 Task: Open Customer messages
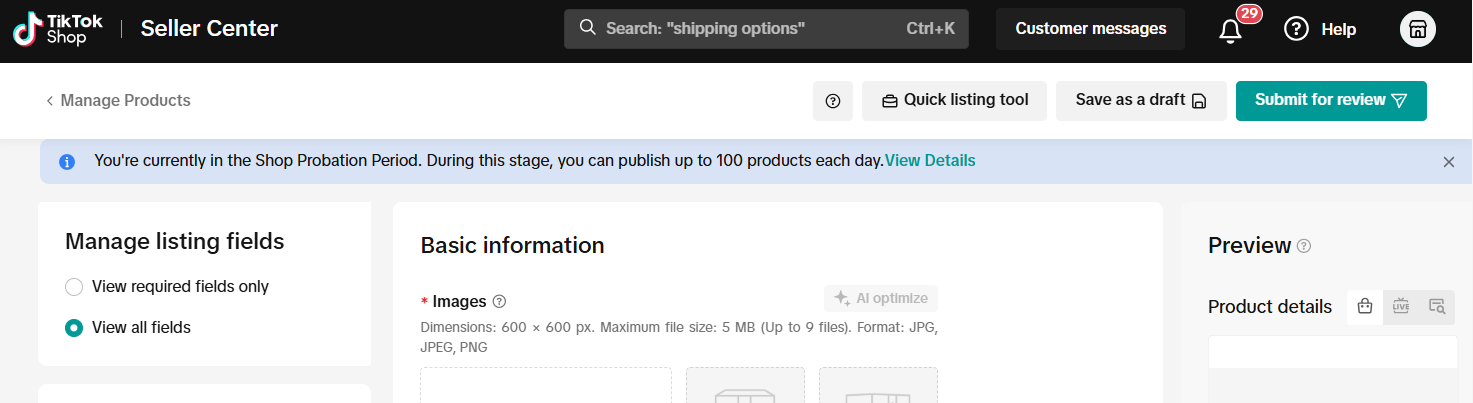tap(1090, 29)
